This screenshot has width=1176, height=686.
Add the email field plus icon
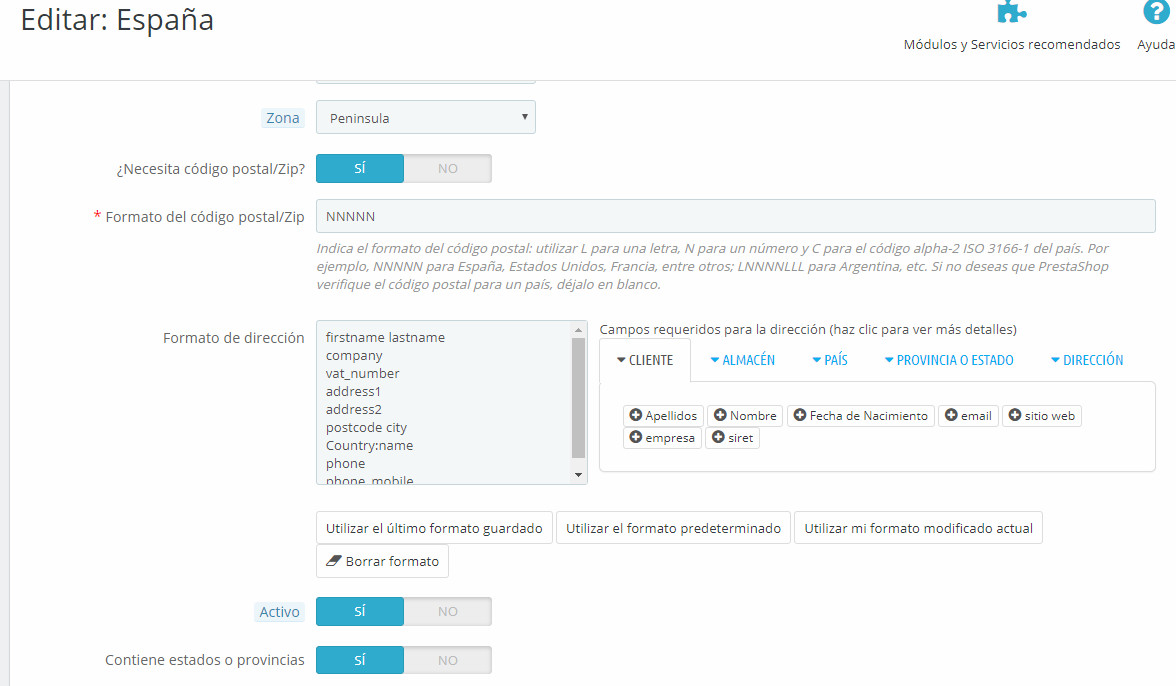click(x=951, y=415)
